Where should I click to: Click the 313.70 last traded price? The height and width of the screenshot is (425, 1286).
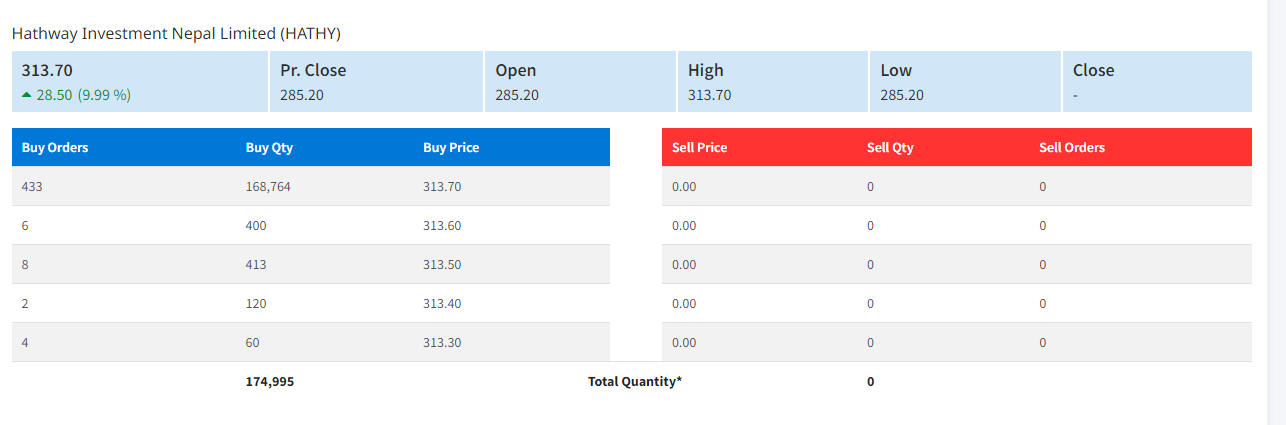pyautogui.click(x=47, y=71)
